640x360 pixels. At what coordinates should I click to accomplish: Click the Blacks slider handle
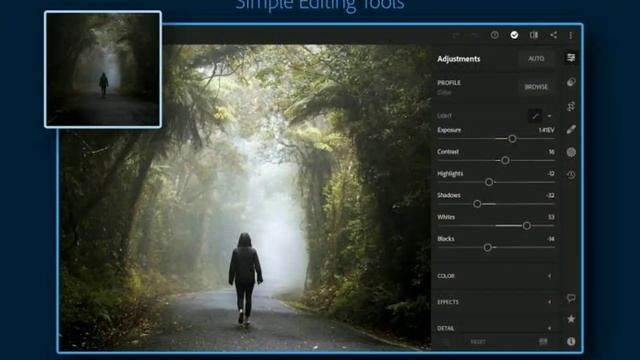[x=487, y=247]
